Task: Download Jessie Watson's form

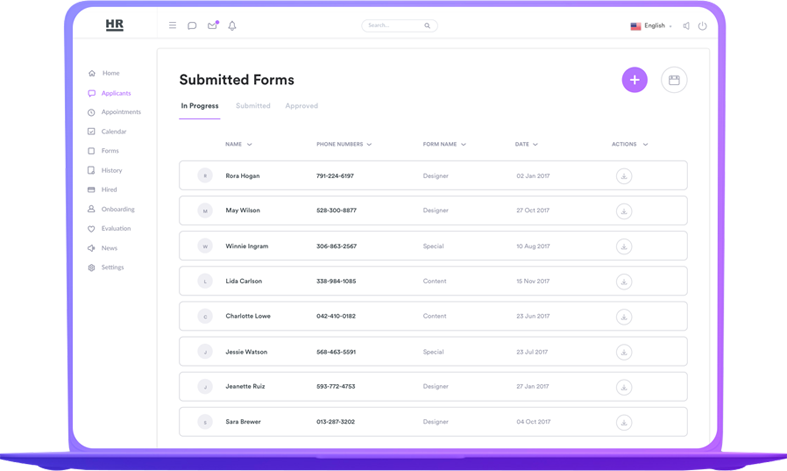Action: 624,352
